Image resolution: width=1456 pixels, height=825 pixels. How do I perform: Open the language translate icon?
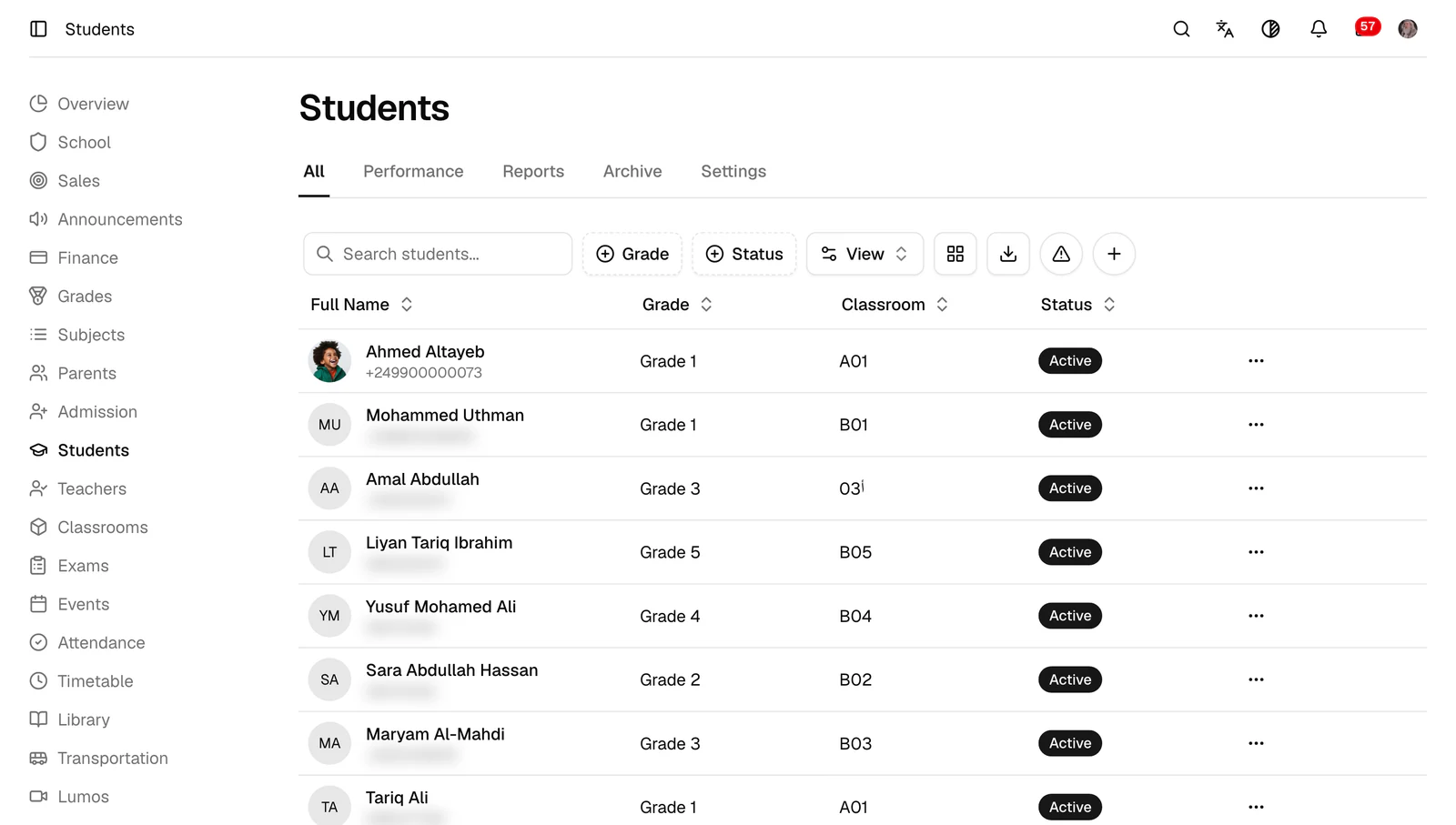tap(1225, 29)
